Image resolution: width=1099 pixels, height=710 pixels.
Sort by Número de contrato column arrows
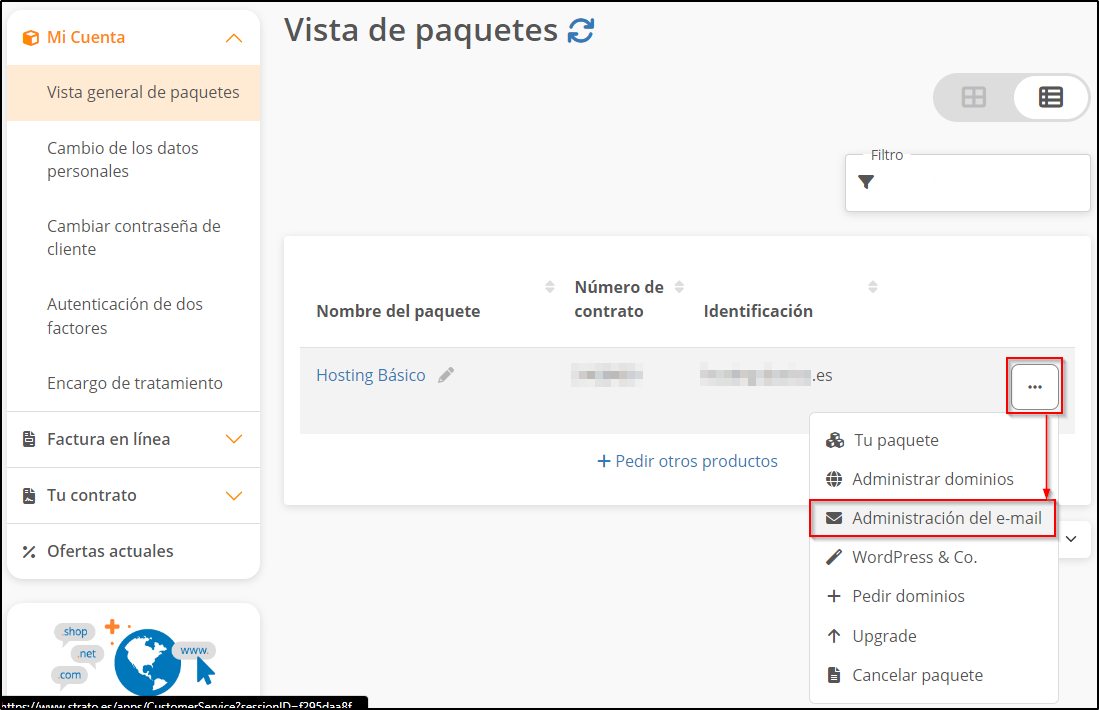[x=679, y=288]
